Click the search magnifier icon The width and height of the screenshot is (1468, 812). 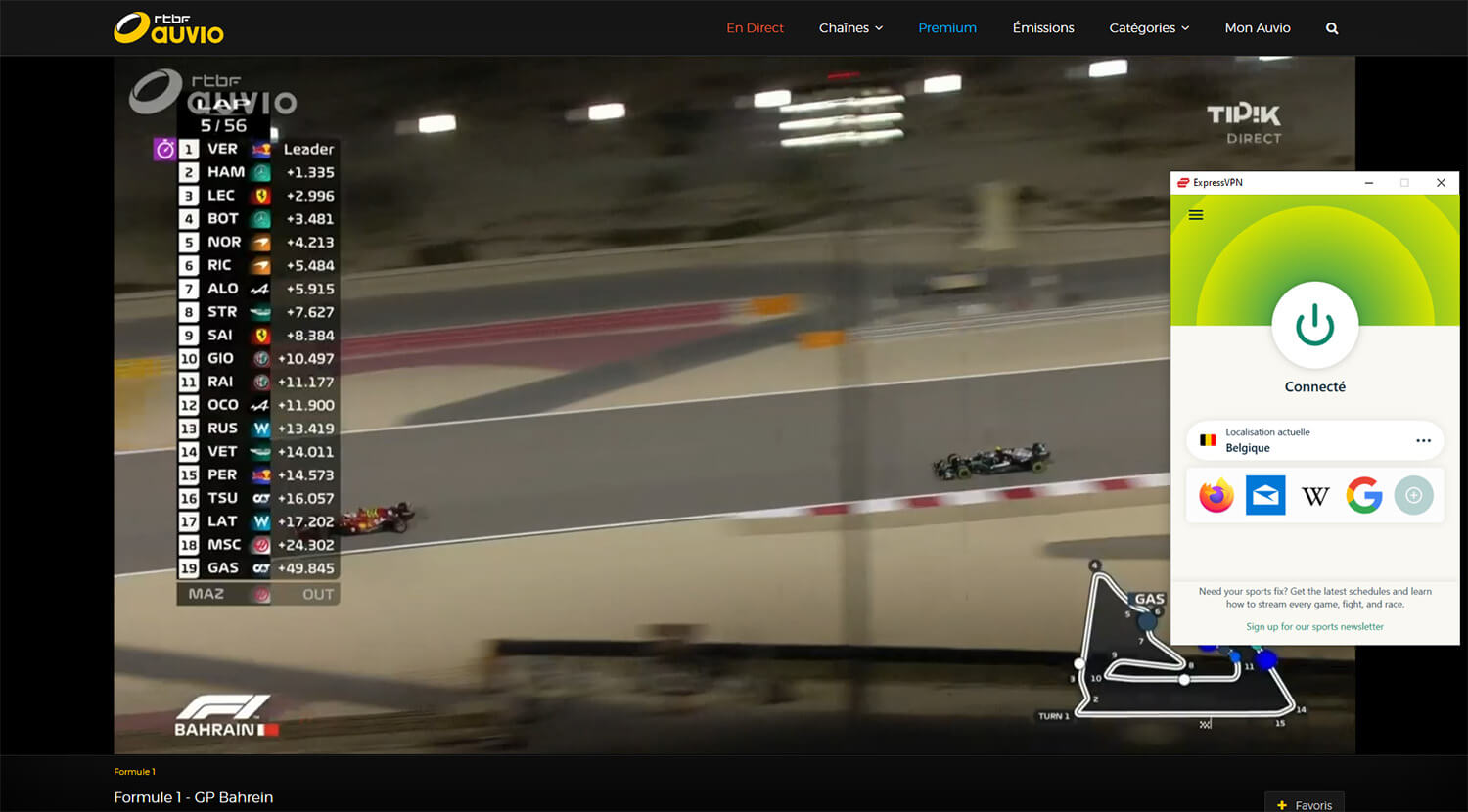pos(1332,28)
